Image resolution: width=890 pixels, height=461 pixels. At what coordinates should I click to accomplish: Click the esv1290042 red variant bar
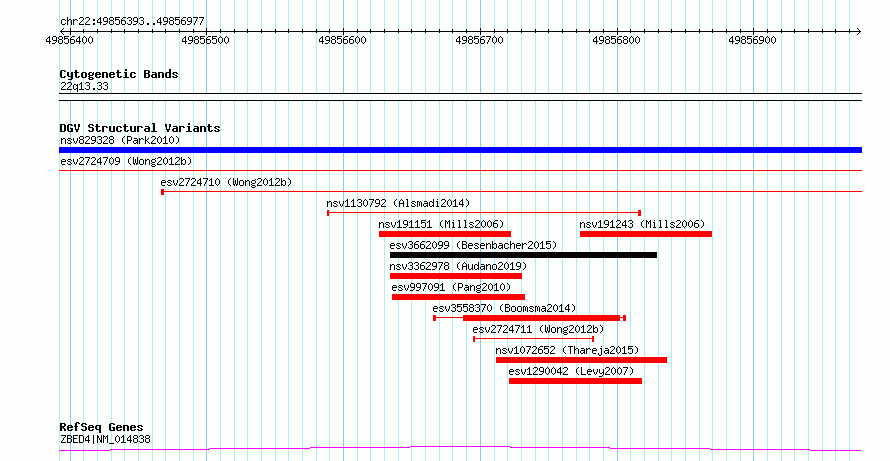pos(576,381)
